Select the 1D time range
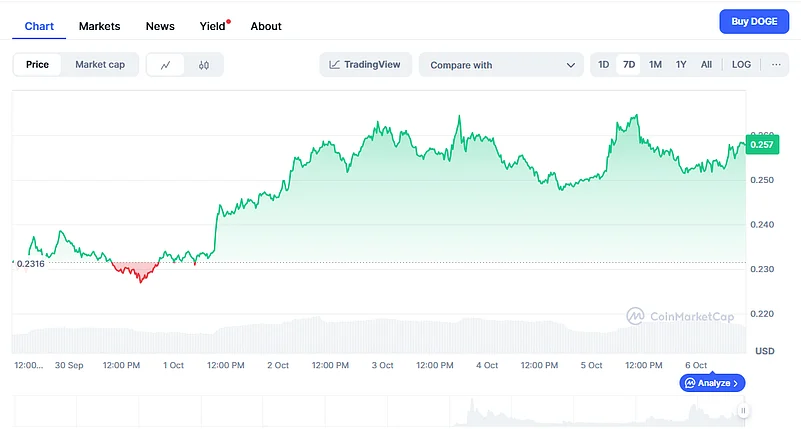The image size is (801, 429). pyautogui.click(x=604, y=65)
